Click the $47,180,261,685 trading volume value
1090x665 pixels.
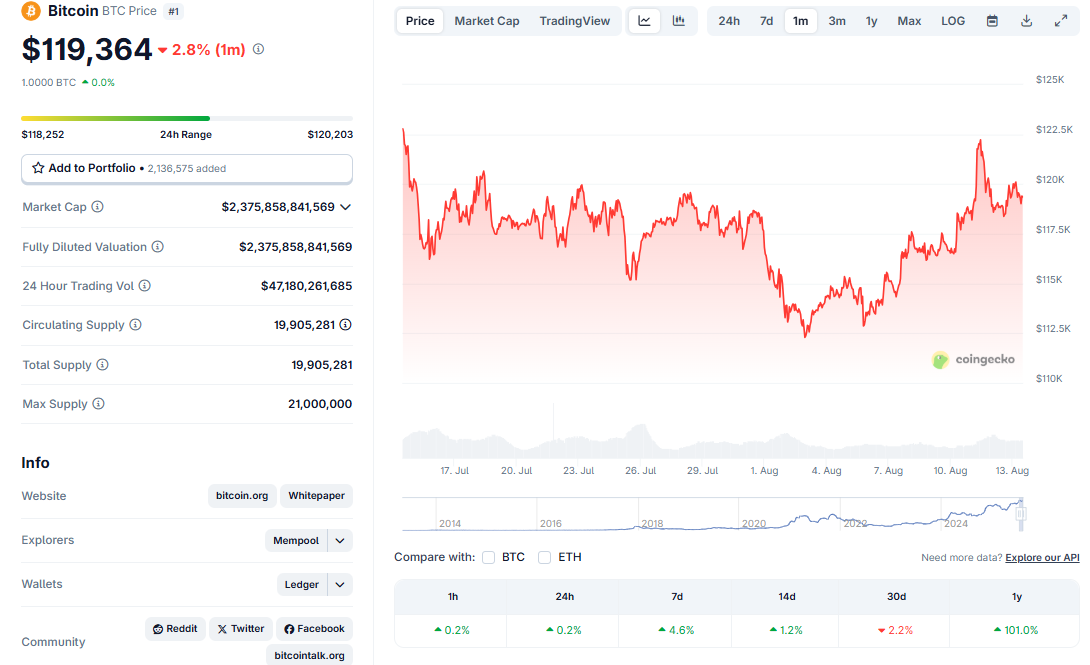point(307,286)
